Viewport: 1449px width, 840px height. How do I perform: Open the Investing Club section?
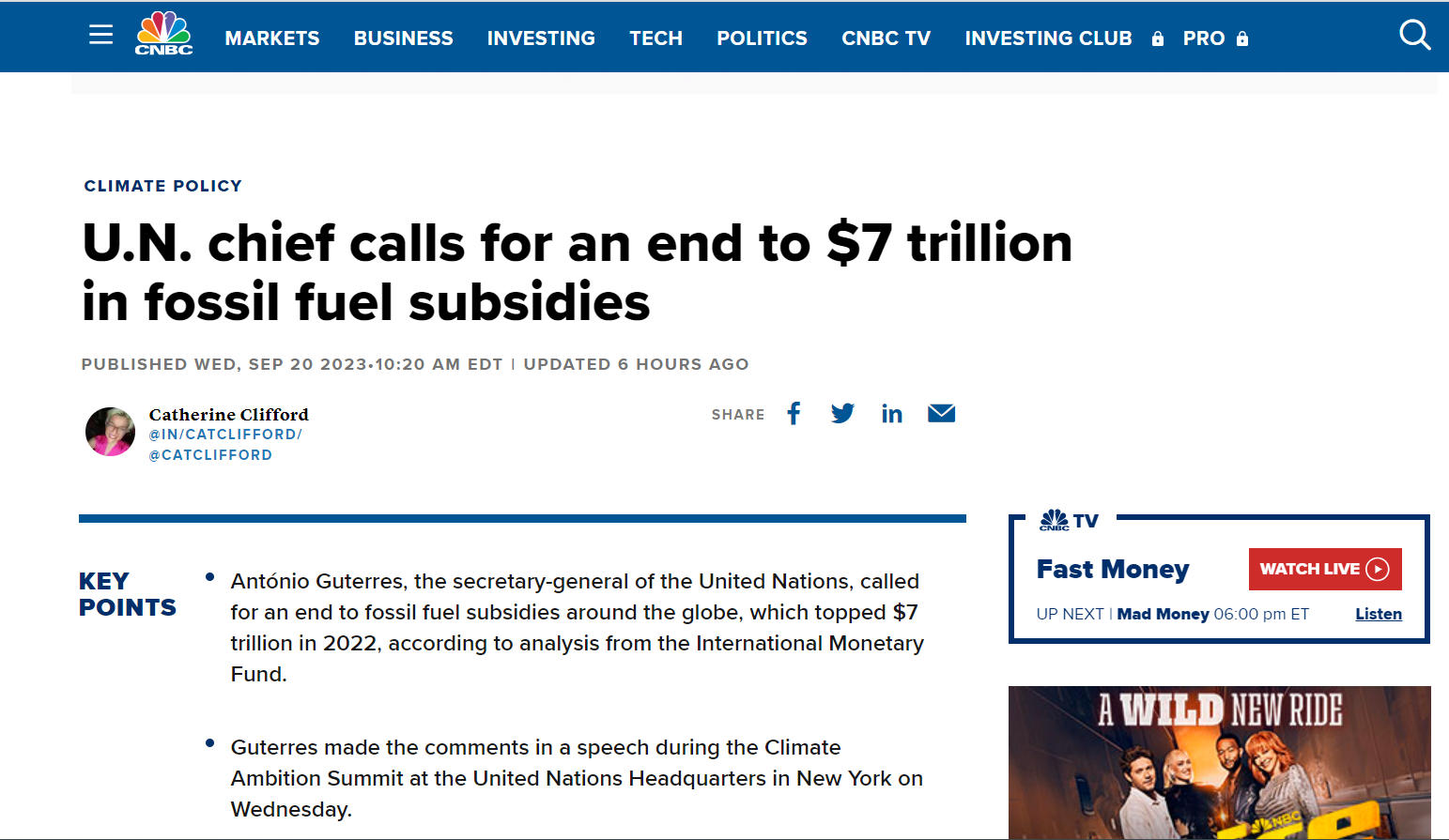[1049, 38]
